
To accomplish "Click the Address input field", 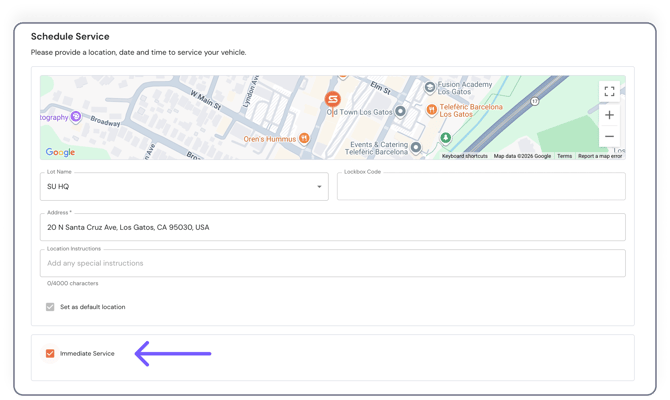I will [x=333, y=228].
